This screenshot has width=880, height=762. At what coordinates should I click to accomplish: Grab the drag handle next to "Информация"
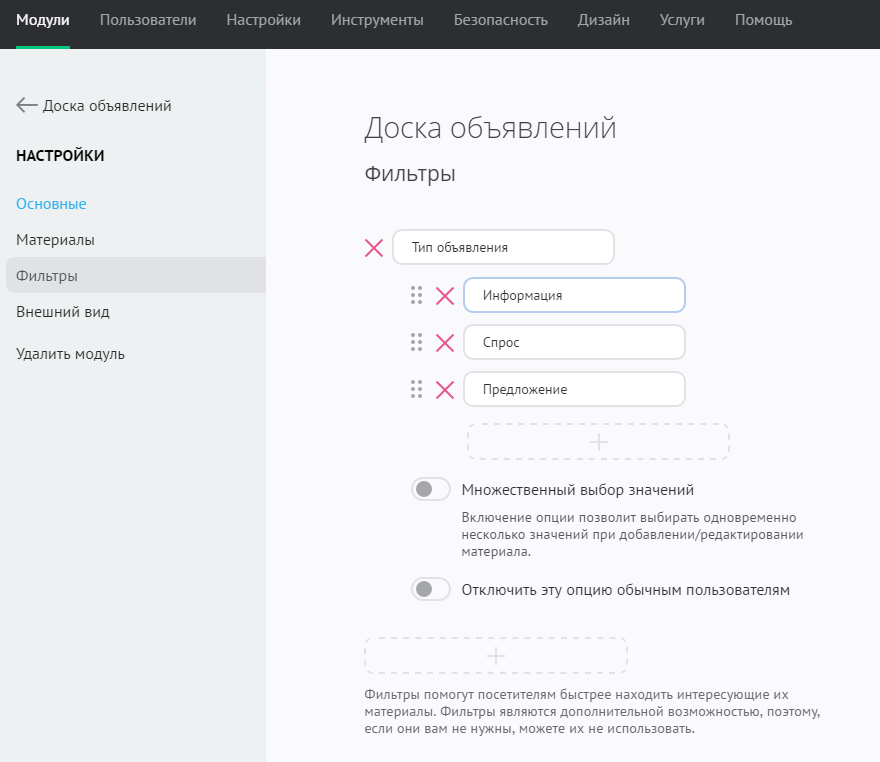click(416, 296)
